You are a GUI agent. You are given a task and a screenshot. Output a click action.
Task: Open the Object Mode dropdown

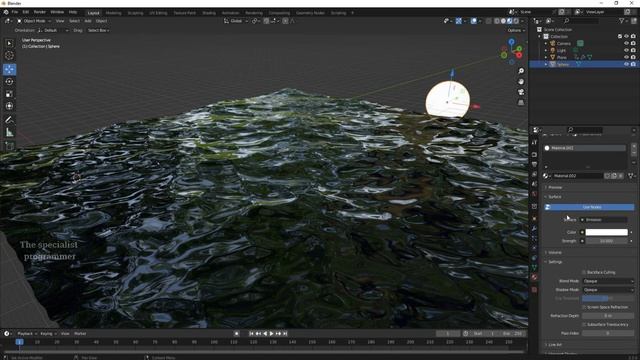pos(34,21)
